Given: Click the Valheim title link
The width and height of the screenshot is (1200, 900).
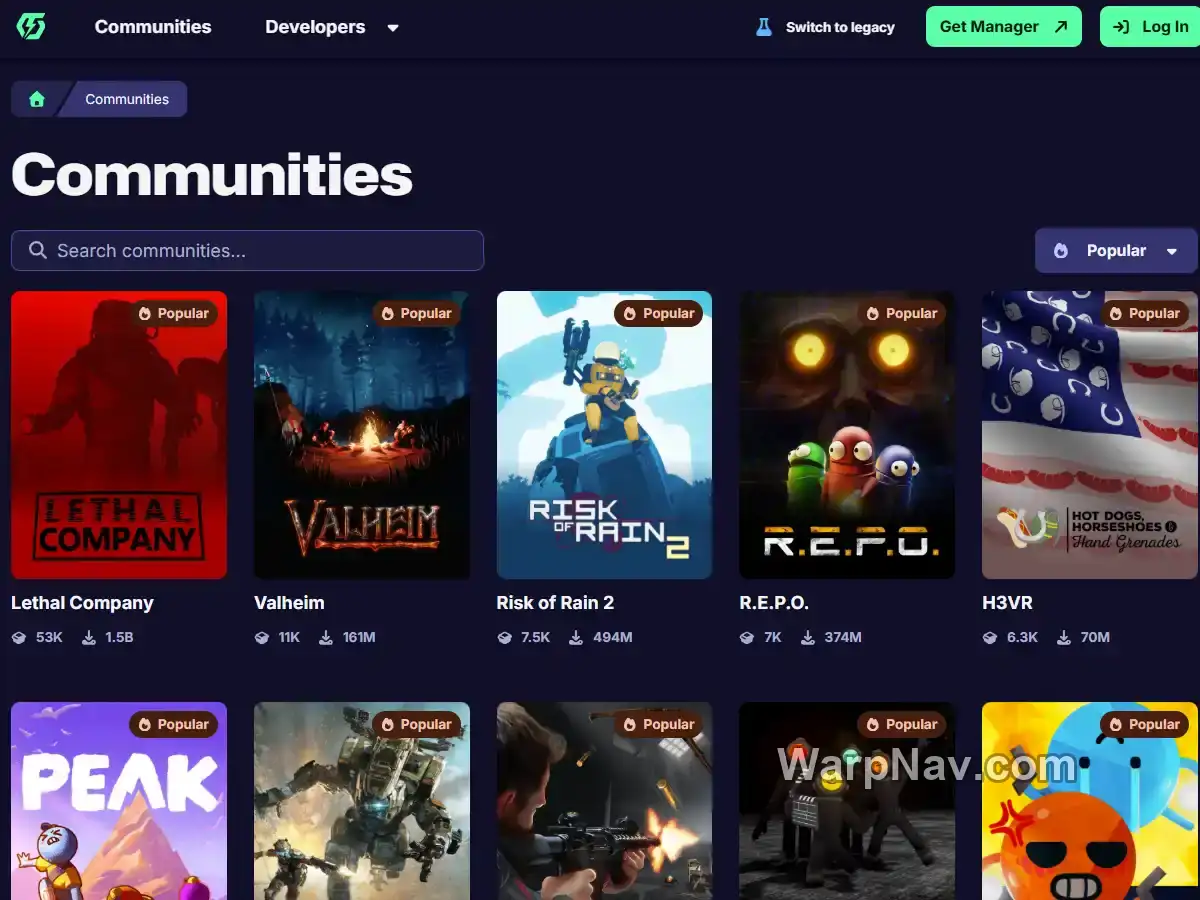Looking at the screenshot, I should [289, 603].
